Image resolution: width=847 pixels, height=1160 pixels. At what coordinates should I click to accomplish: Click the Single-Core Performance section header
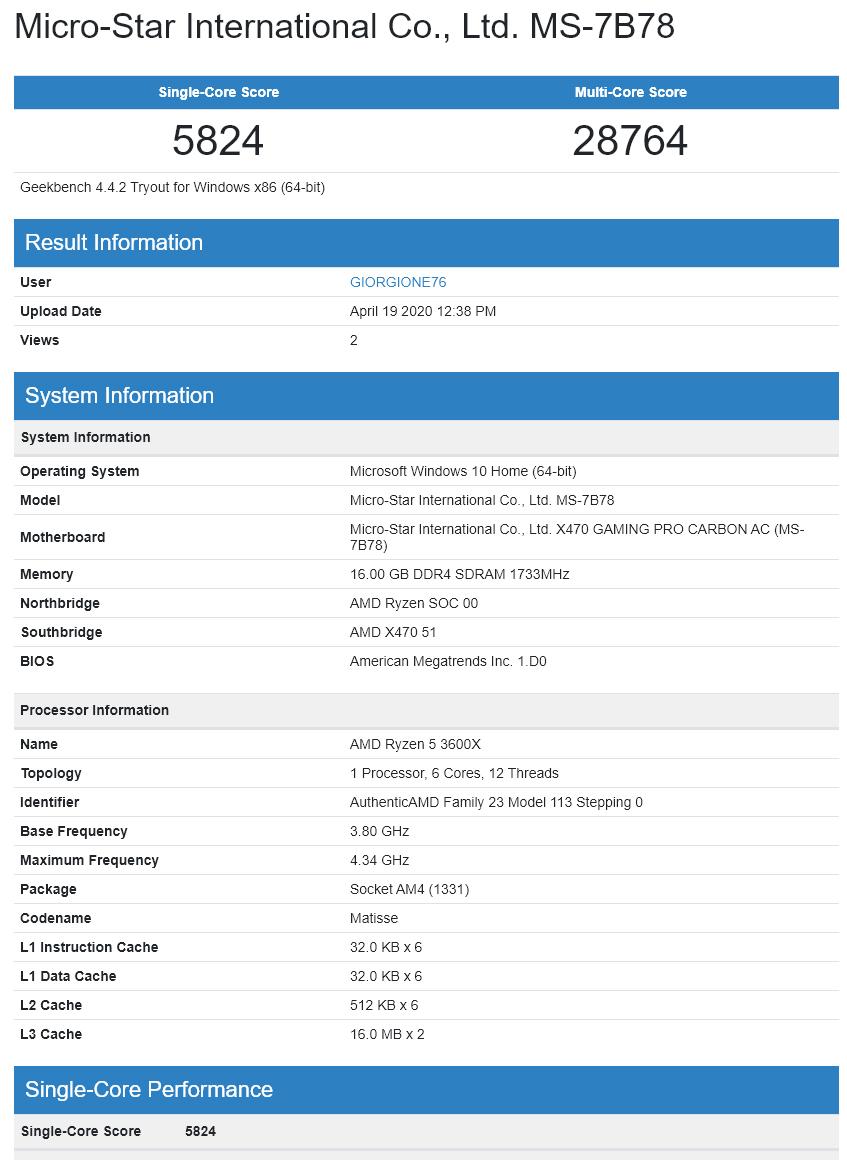click(149, 1089)
